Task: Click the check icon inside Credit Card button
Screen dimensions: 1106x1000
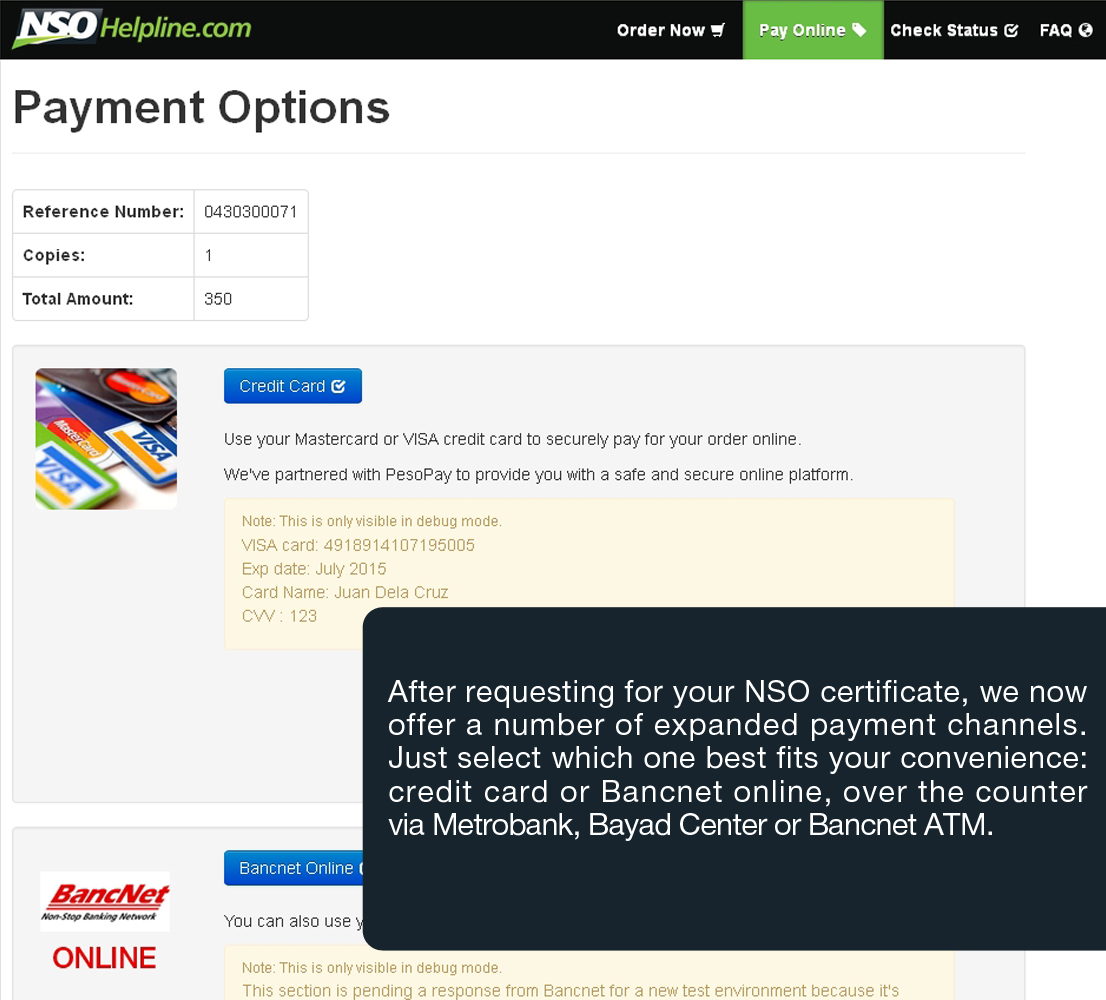Action: pyautogui.click(x=338, y=386)
